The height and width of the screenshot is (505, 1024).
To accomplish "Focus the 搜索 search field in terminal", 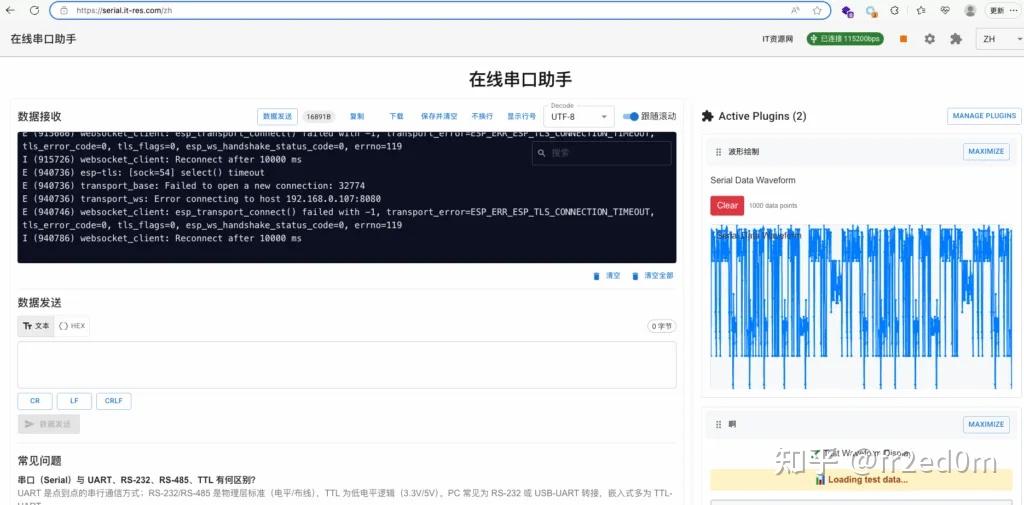I will [x=601, y=153].
